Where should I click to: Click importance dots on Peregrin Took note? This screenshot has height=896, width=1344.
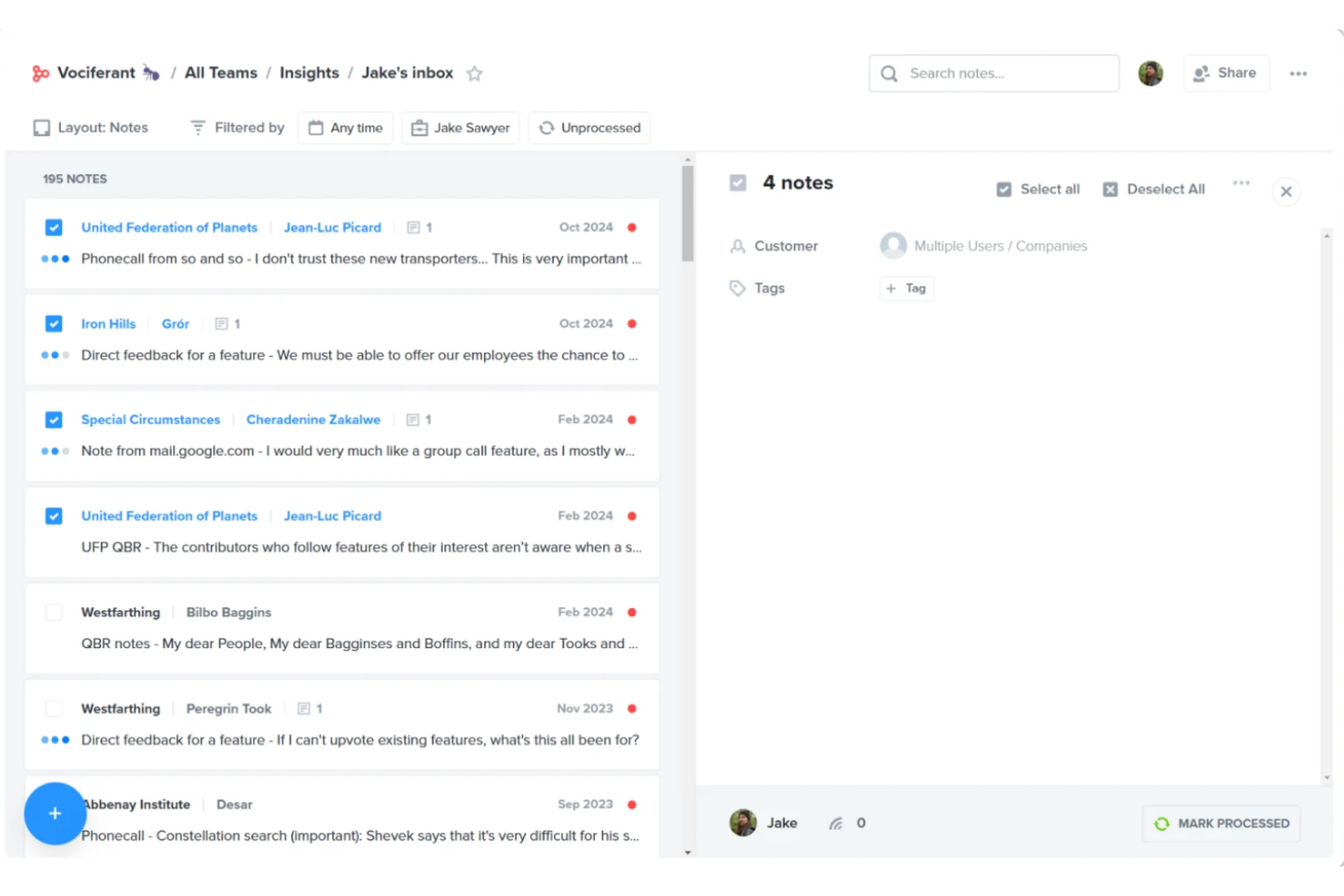pyautogui.click(x=55, y=740)
